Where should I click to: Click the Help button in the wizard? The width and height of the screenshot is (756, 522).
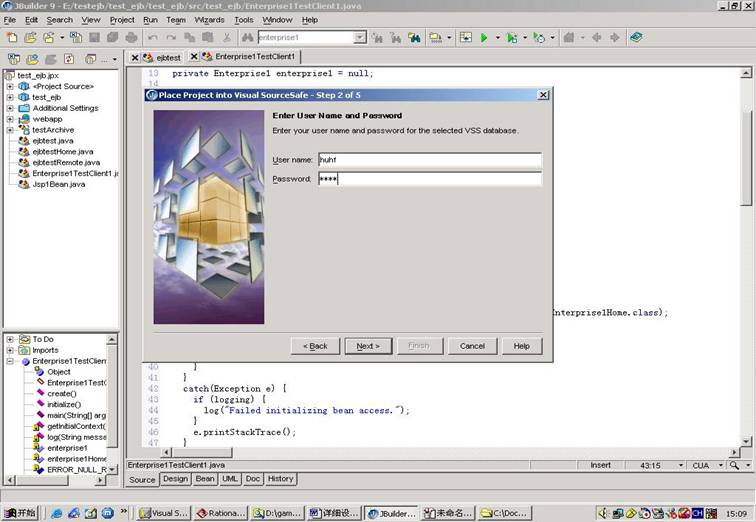[522, 346]
